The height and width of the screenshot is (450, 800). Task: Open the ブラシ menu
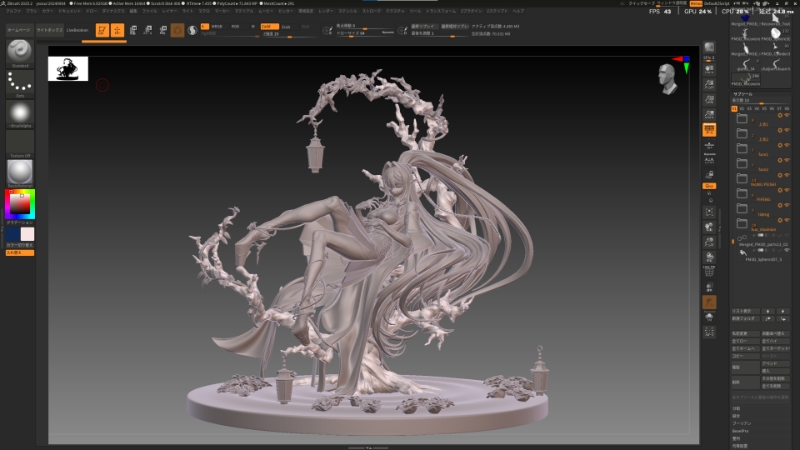tap(33, 11)
